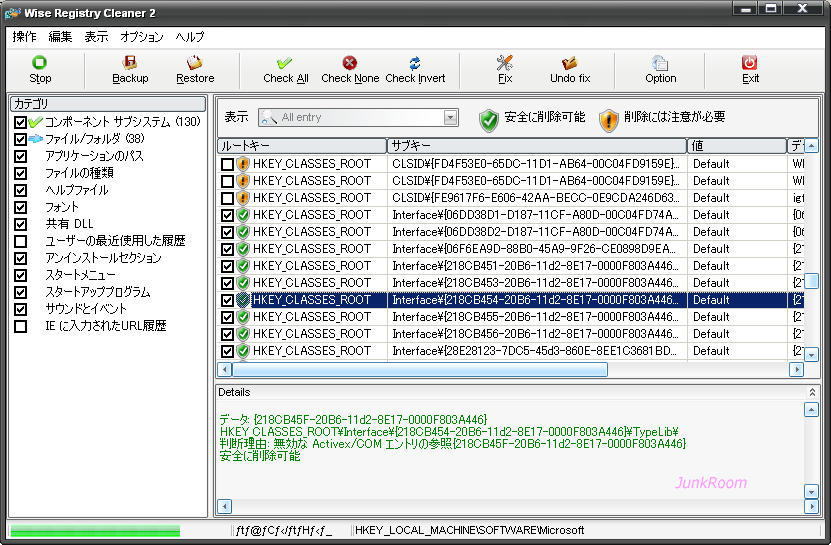Click the カテゴリ panel header
This screenshot has width=831, height=545.
108,103
